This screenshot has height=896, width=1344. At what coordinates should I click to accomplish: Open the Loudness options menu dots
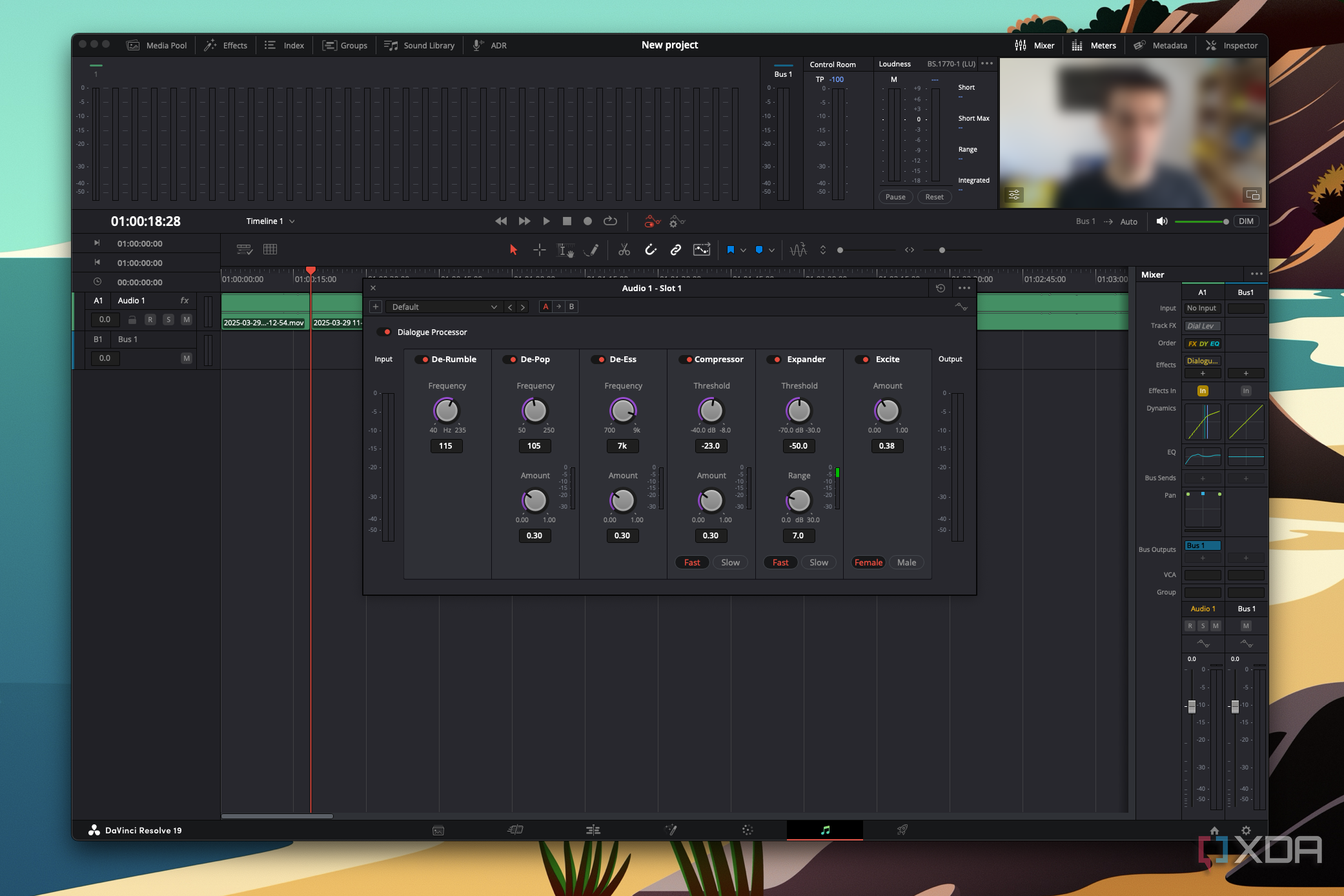coord(987,64)
